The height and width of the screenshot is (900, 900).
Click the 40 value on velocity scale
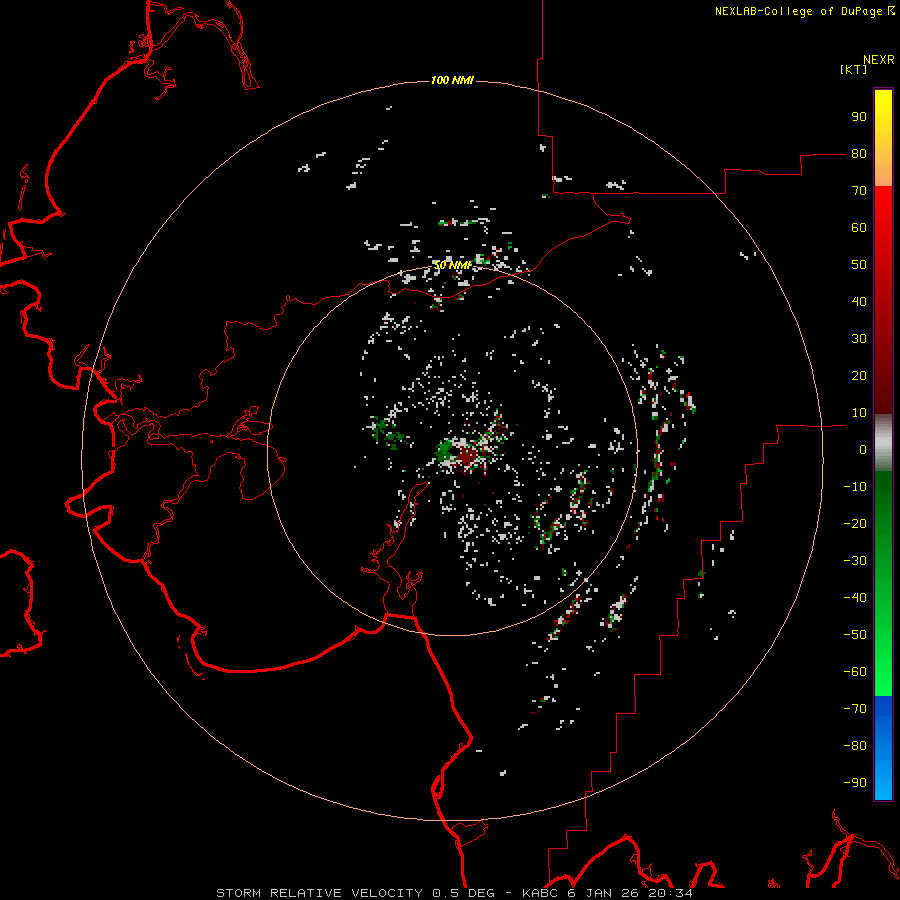tap(859, 301)
